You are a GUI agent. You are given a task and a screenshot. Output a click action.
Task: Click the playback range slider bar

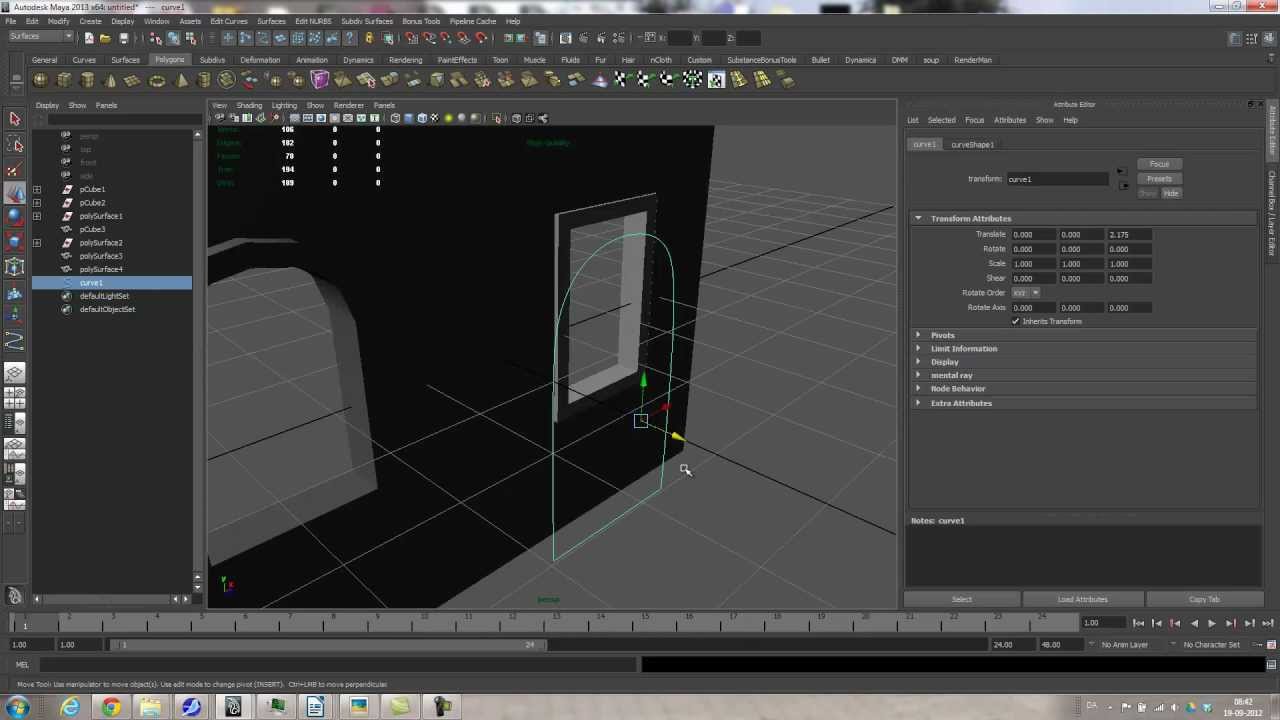pos(329,645)
